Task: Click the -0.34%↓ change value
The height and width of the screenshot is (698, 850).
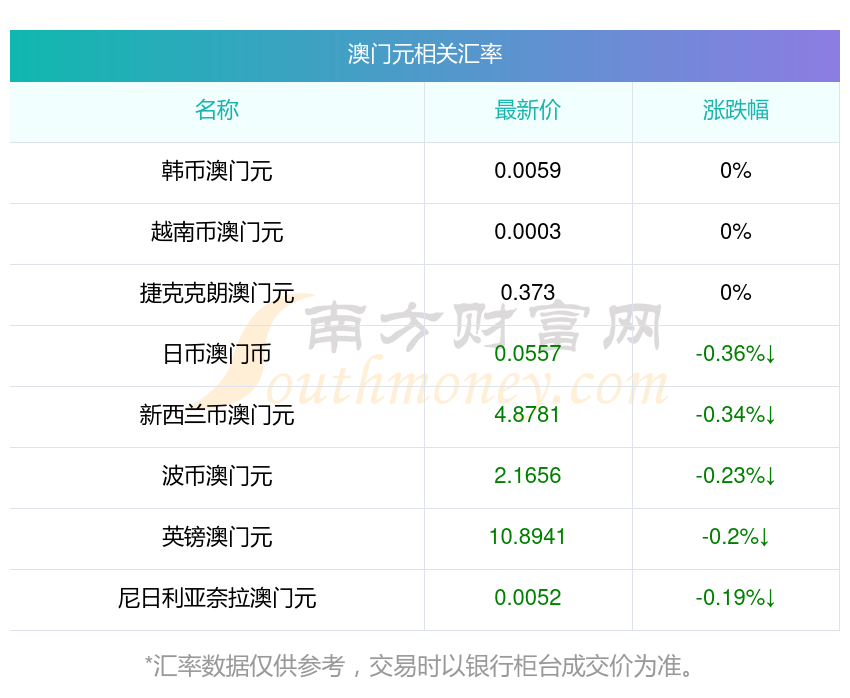Action: tap(736, 415)
